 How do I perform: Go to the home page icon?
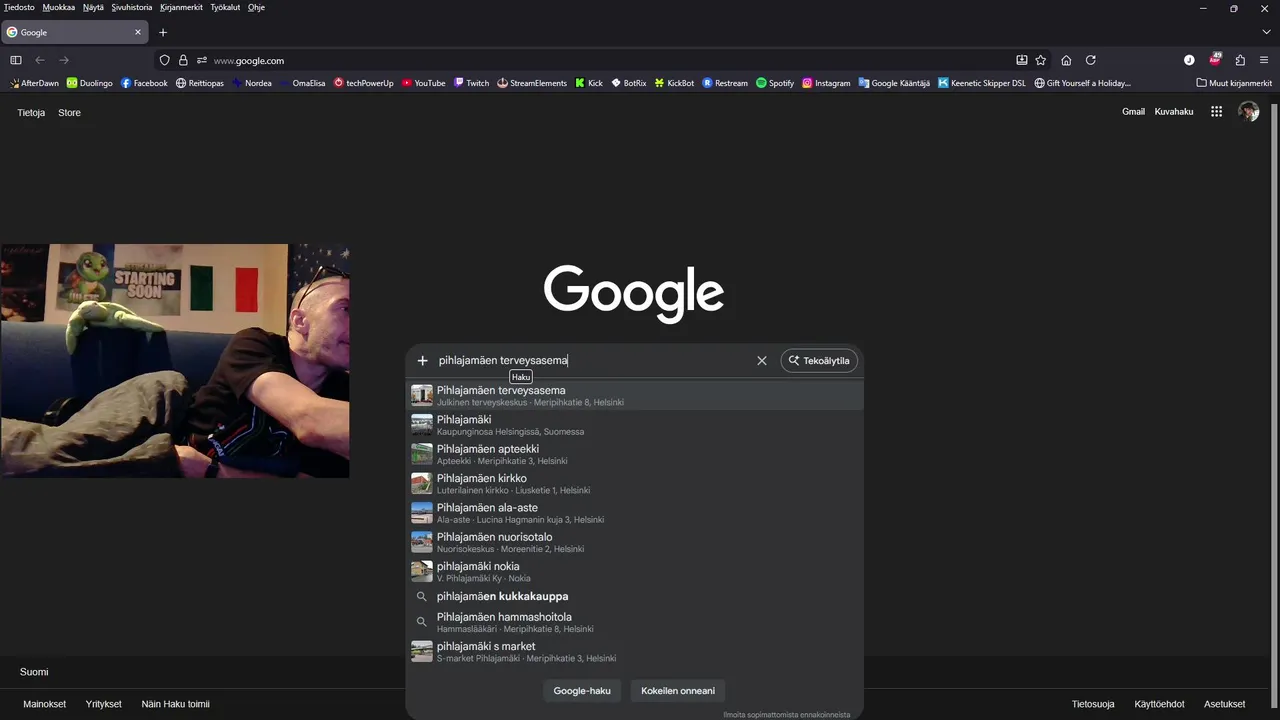(1066, 60)
